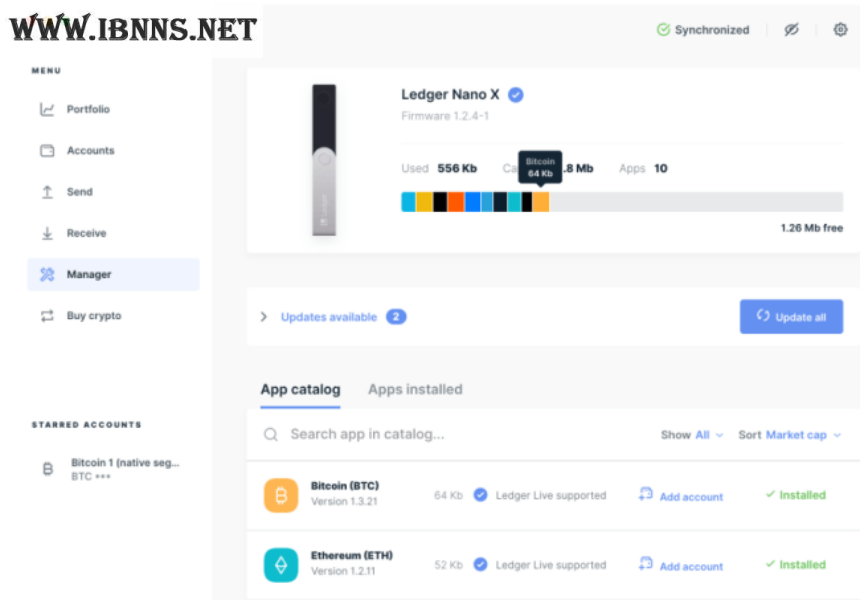Screen dimensions: 860x600
Task: Switch to the Apps installed tab
Action: (415, 389)
